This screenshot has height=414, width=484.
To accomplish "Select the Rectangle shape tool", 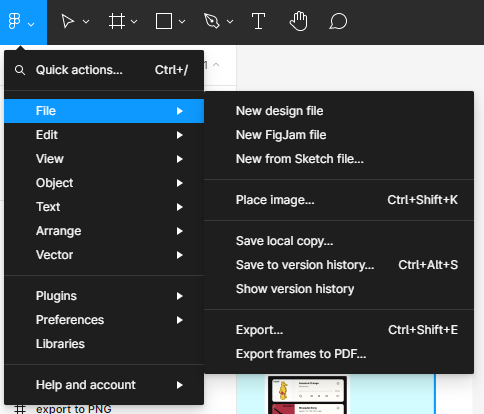I will coord(164,22).
